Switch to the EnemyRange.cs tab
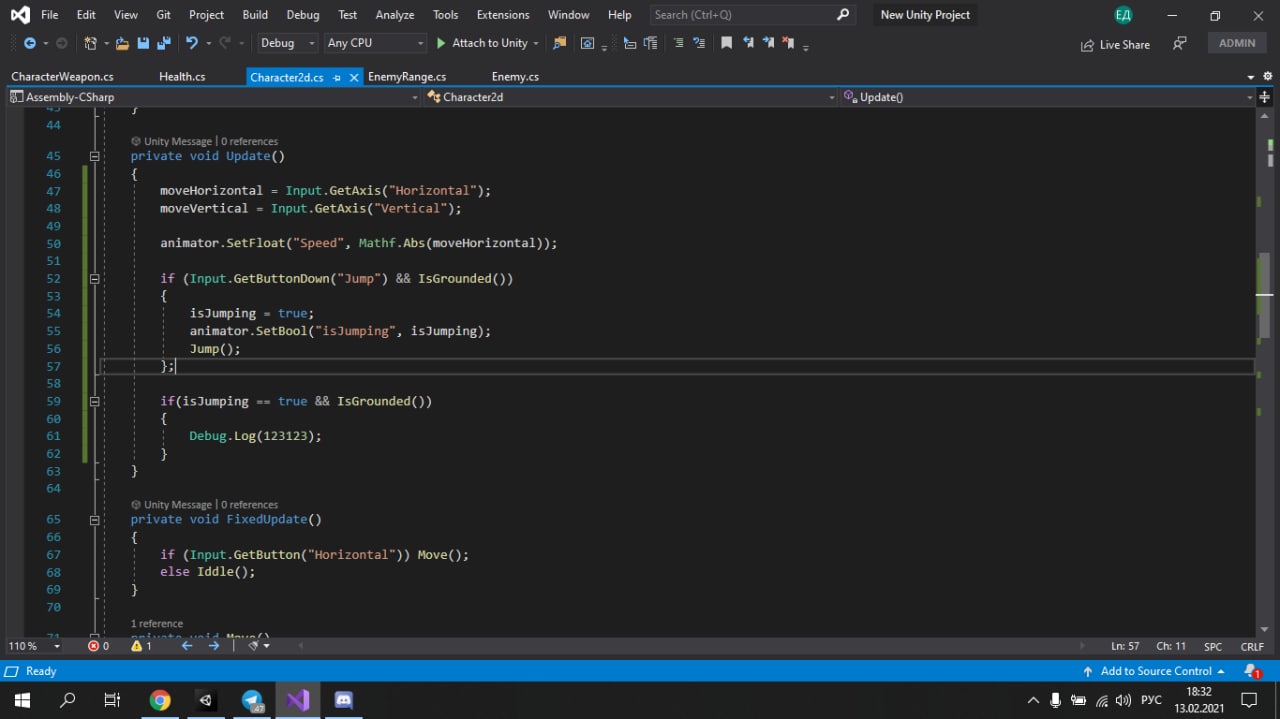Viewport: 1280px width, 719px height. click(x=407, y=77)
